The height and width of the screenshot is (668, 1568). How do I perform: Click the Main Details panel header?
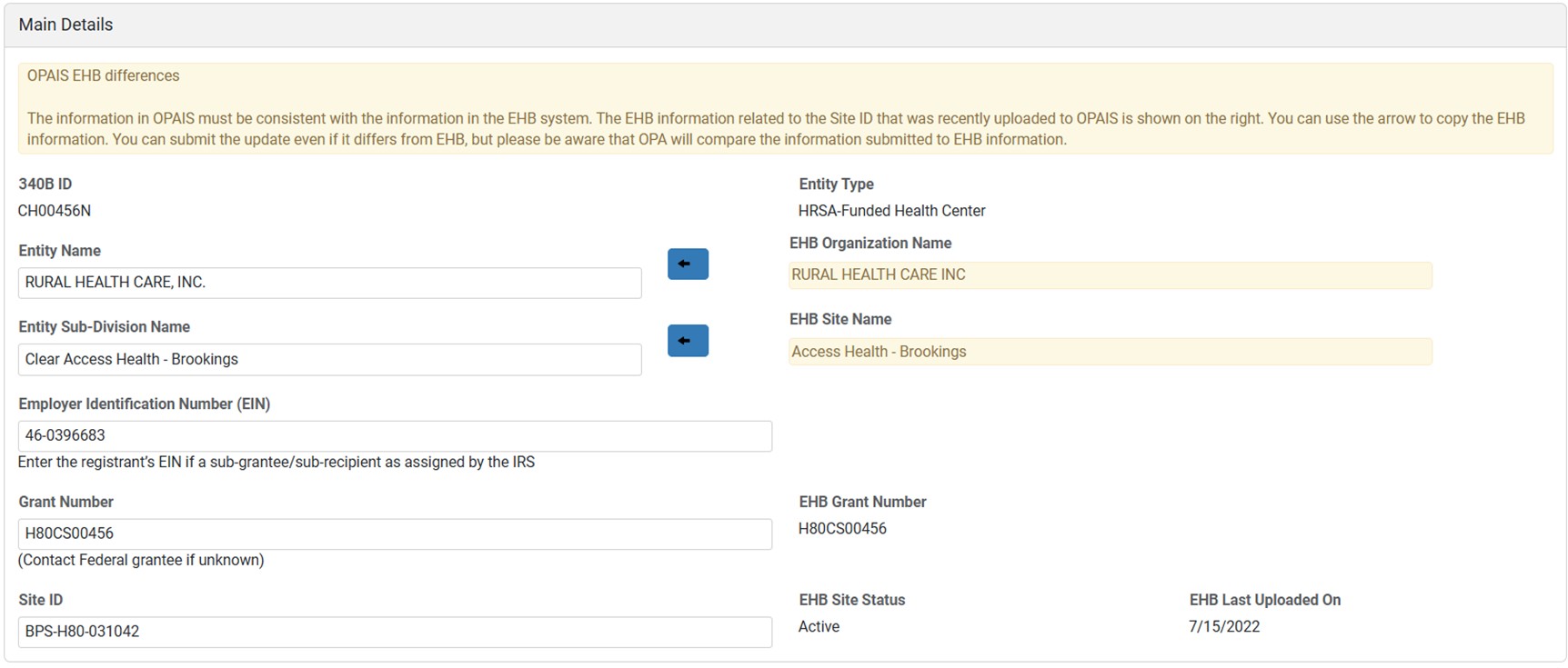tap(65, 25)
